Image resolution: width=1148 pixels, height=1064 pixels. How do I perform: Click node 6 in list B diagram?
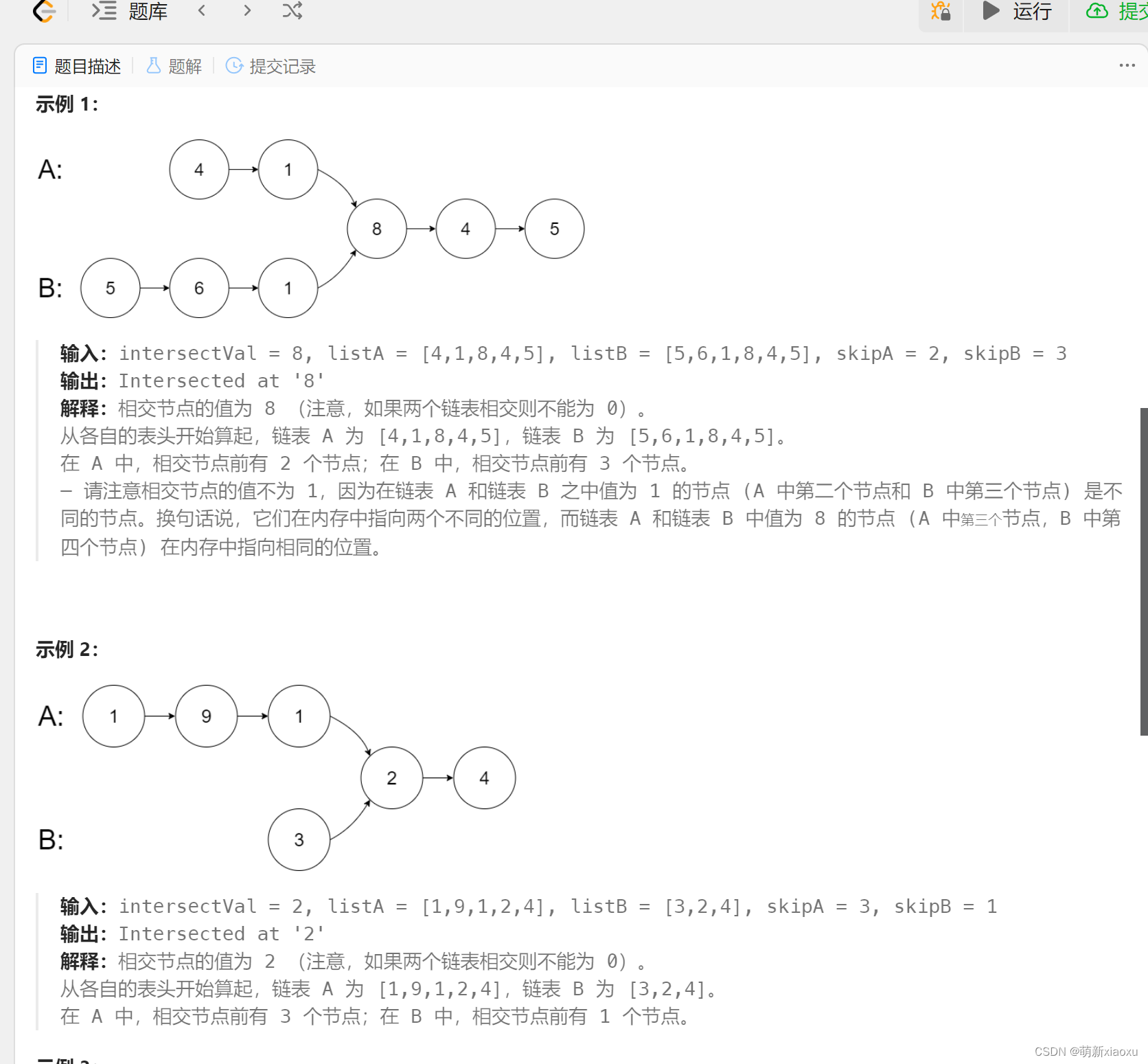click(x=199, y=288)
